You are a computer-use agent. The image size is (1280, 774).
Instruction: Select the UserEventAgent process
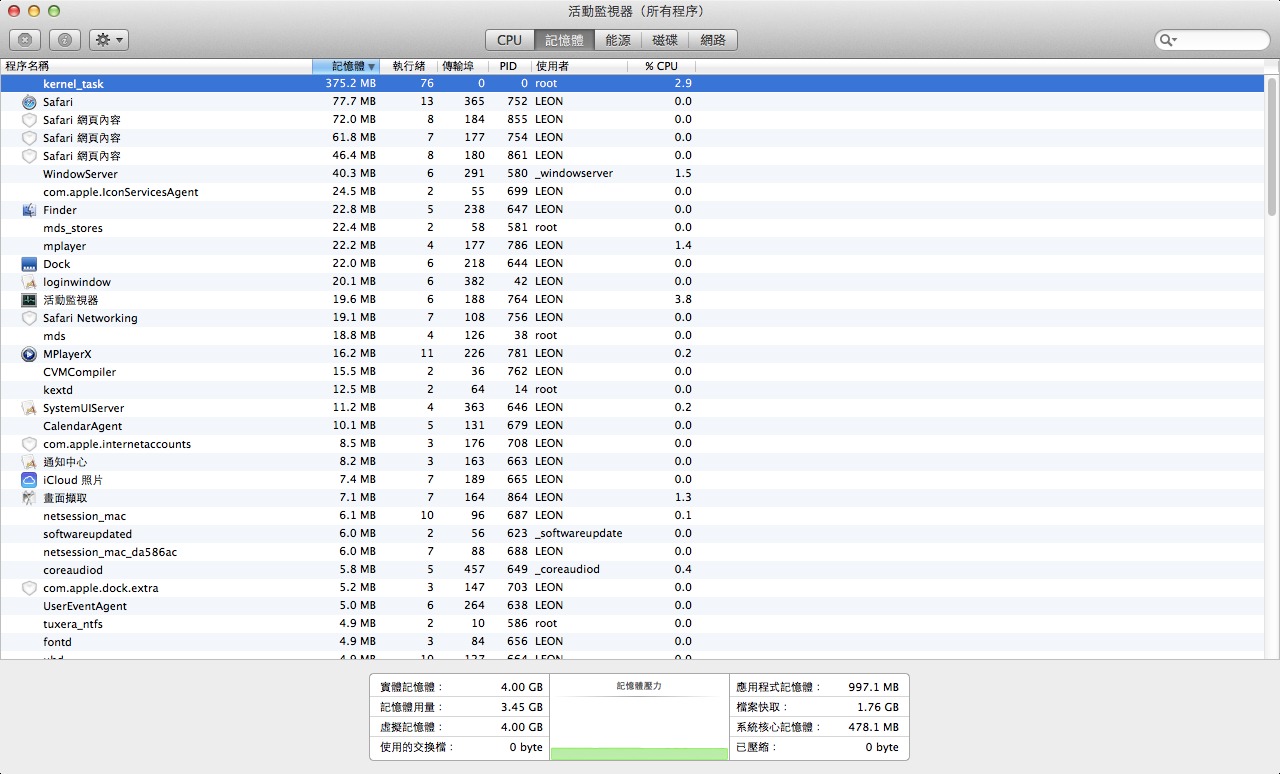click(633, 606)
